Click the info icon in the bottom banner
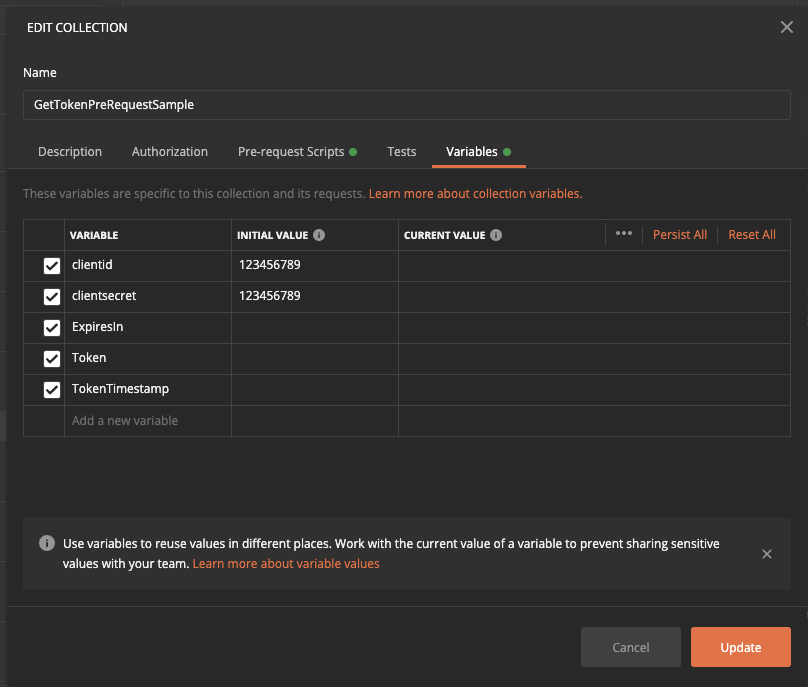The height and width of the screenshot is (687, 808). tap(46, 544)
